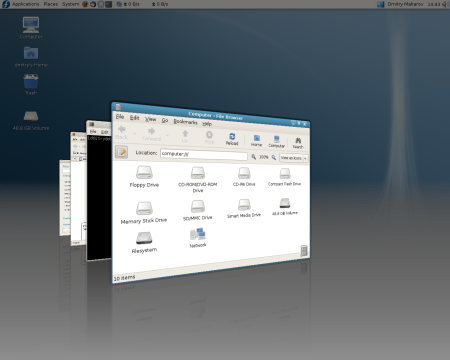Toggle the location bar edit mode button

121,152
